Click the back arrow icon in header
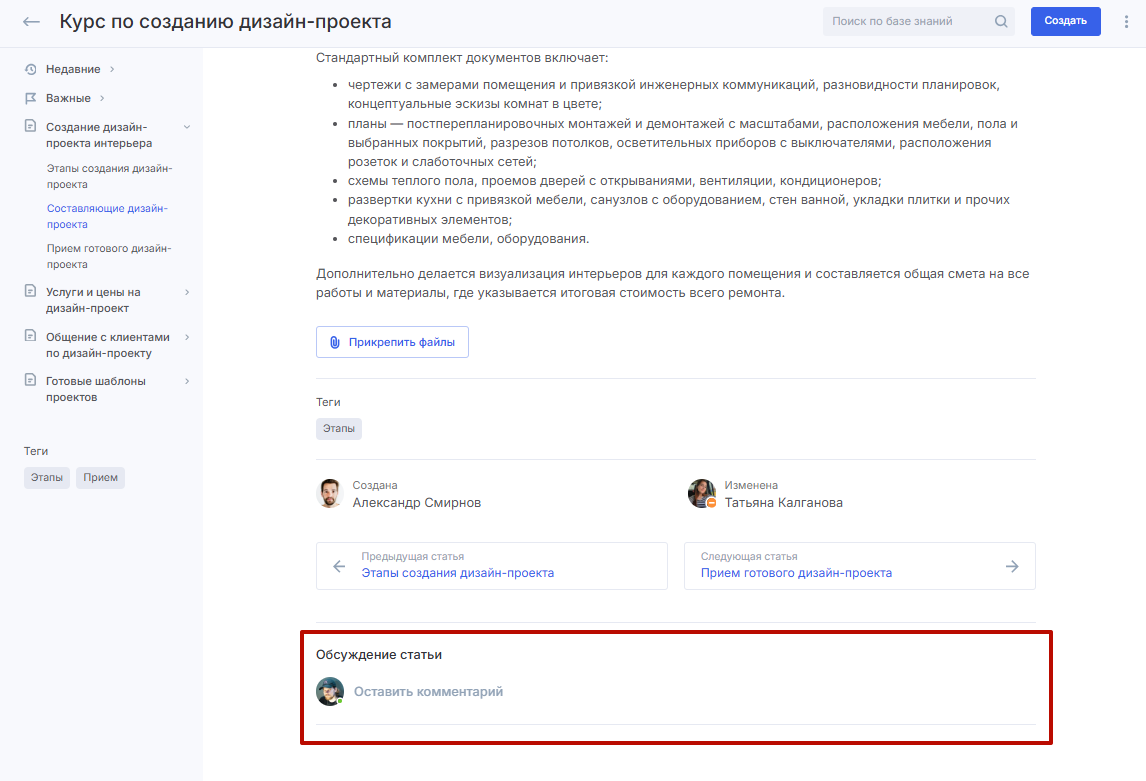 (x=32, y=21)
